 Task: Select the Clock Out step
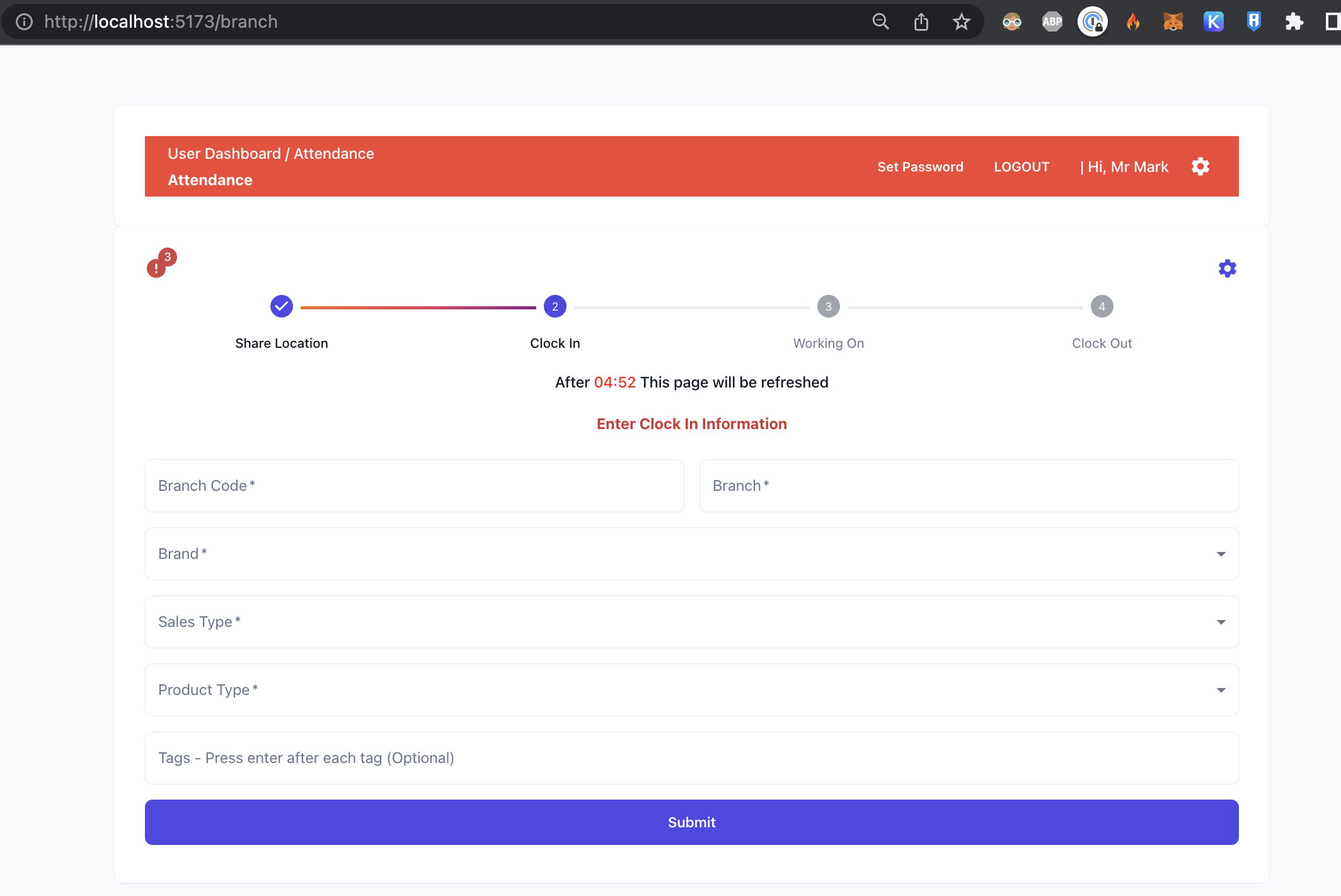click(x=1102, y=306)
